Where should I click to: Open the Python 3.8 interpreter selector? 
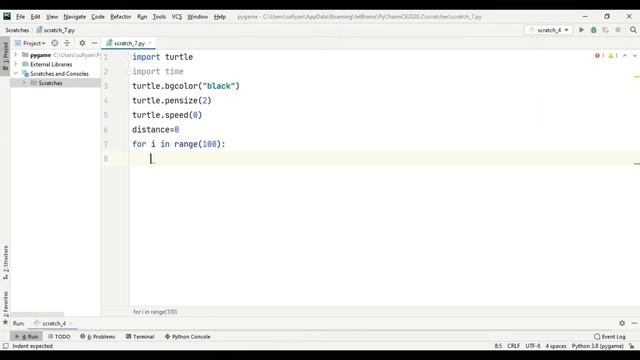coord(598,346)
